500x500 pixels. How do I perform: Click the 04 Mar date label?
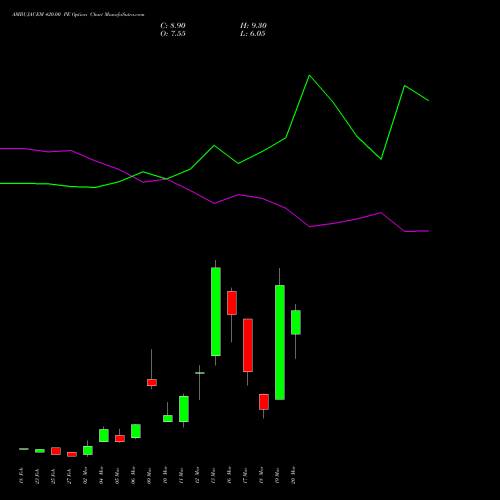pos(101,475)
